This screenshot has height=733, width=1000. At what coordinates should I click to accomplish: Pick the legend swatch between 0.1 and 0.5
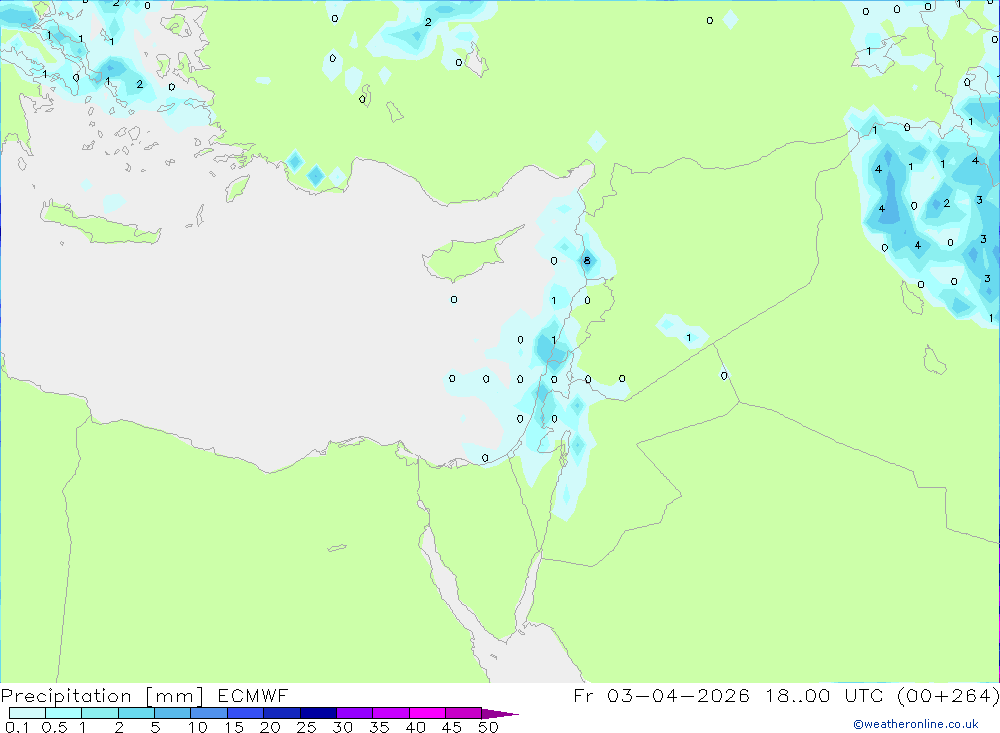[x=27, y=713]
